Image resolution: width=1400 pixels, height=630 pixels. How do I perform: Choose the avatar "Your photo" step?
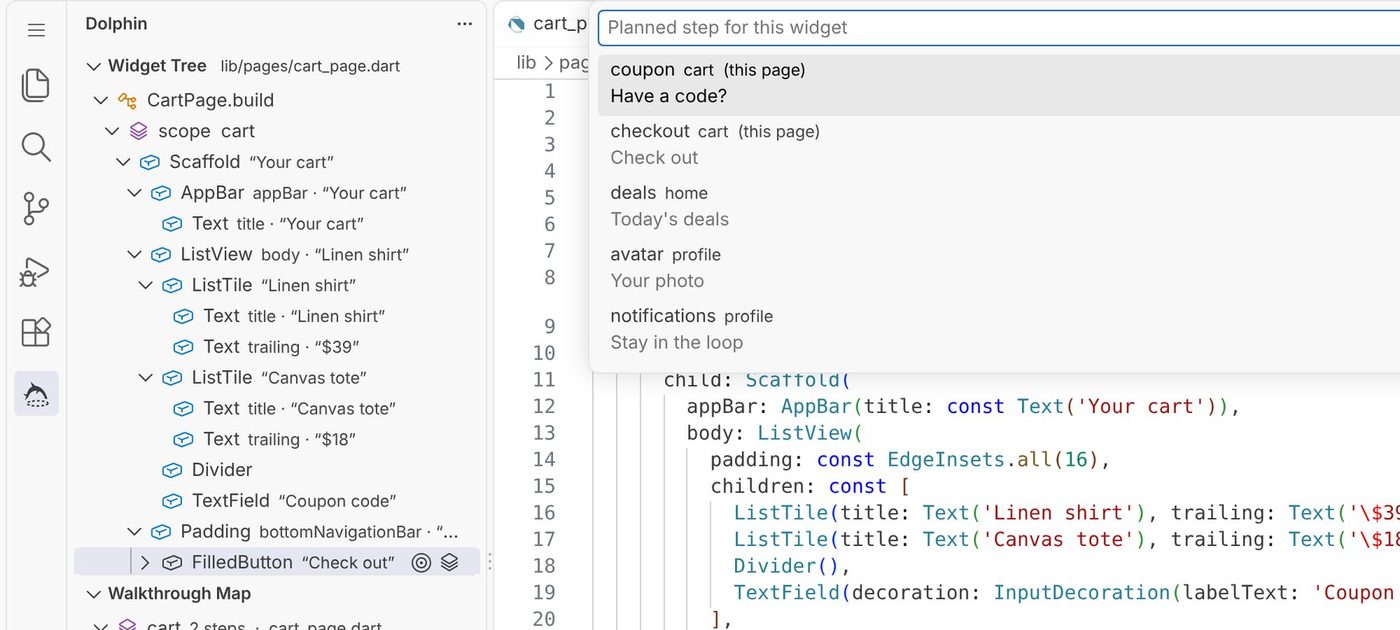click(x=998, y=268)
